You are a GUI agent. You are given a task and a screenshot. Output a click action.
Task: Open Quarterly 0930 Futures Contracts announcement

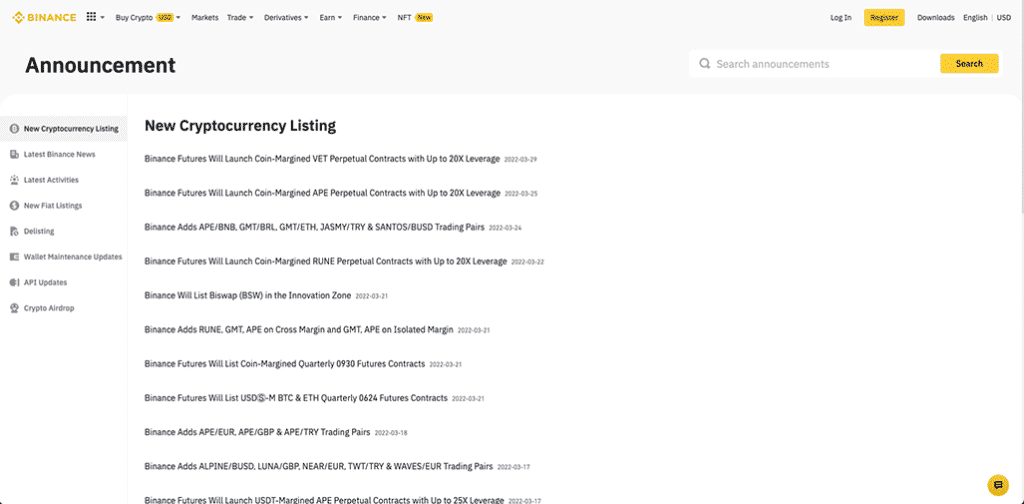(285, 364)
